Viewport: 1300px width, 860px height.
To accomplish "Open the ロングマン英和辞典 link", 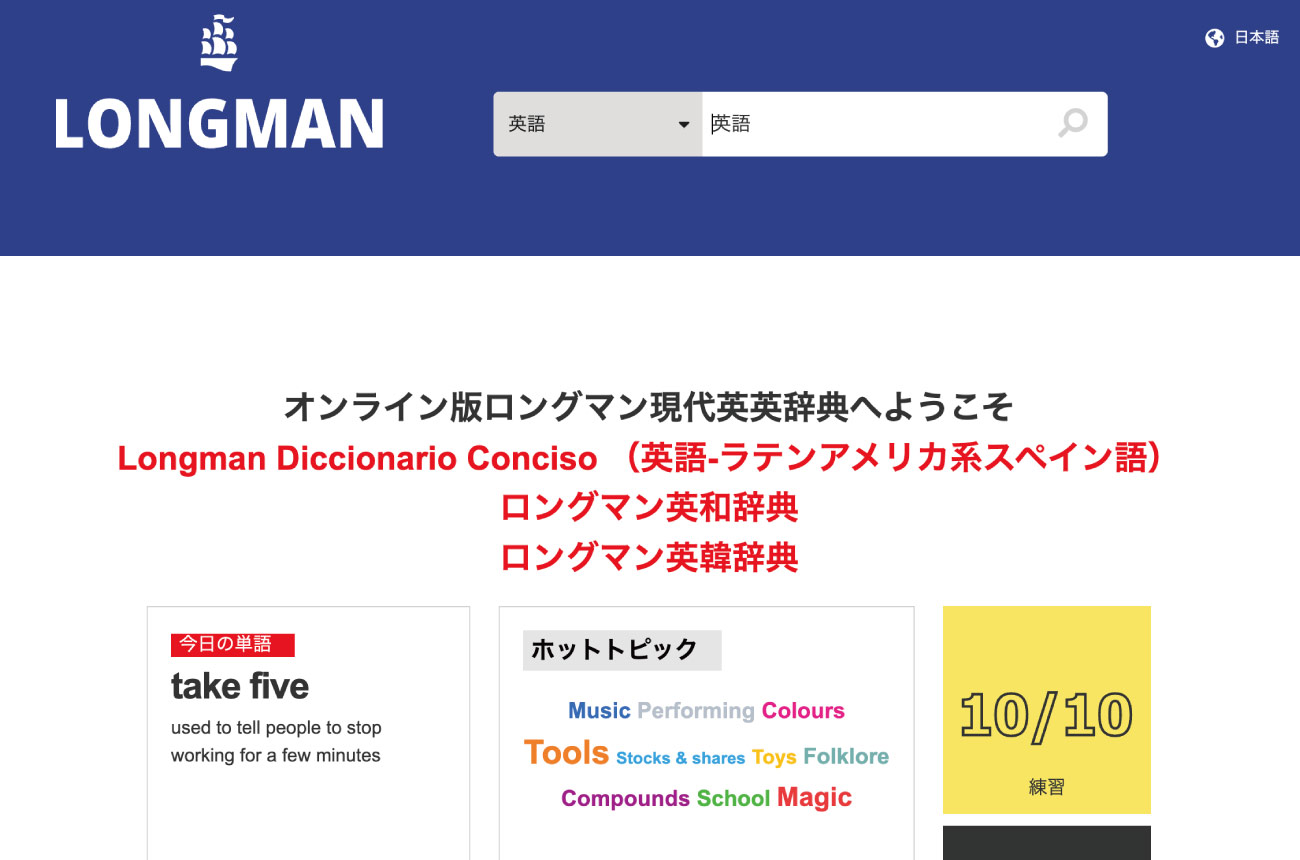I will 650,508.
